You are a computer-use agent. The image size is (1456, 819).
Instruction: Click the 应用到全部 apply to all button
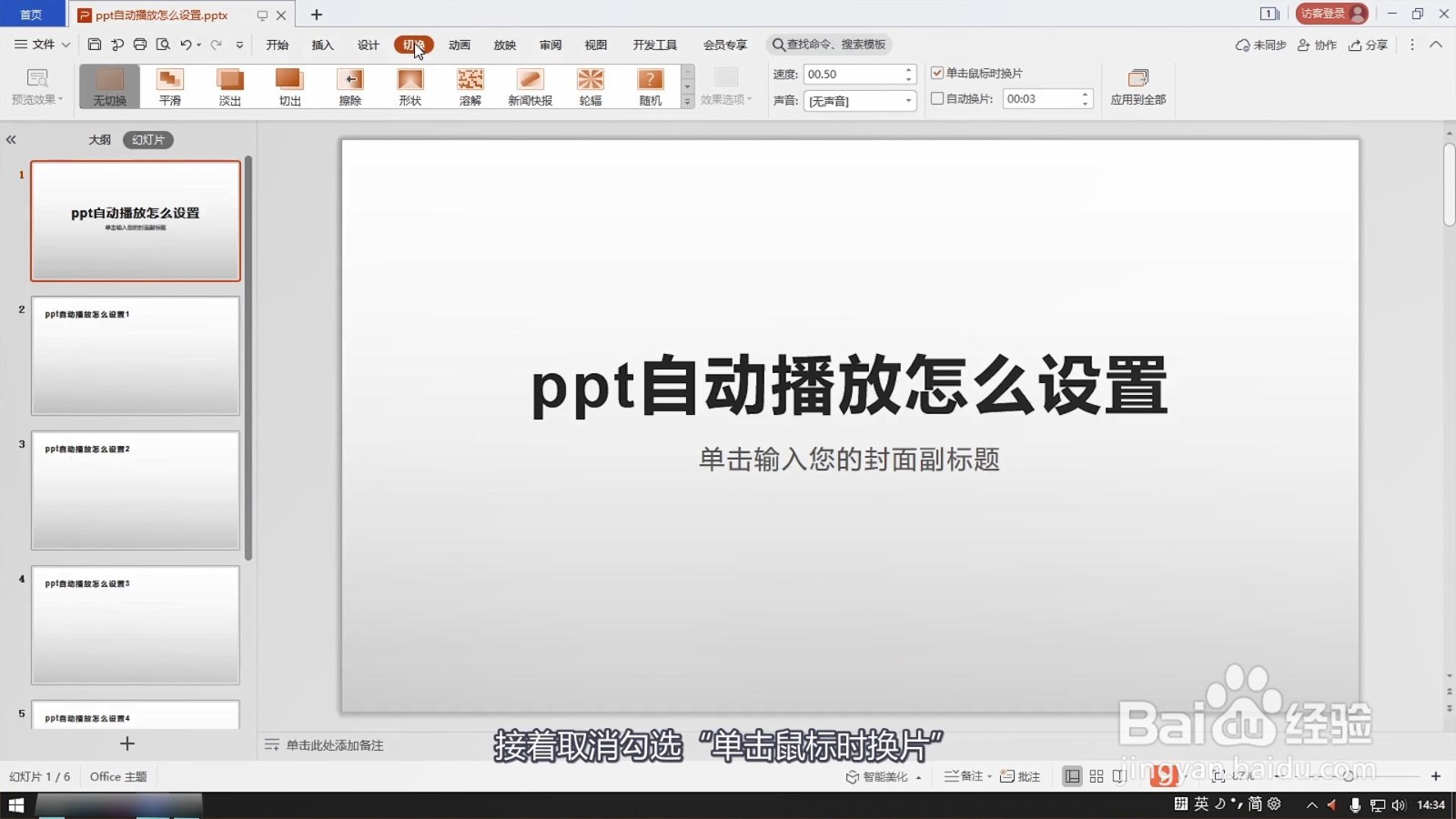click(x=1138, y=86)
